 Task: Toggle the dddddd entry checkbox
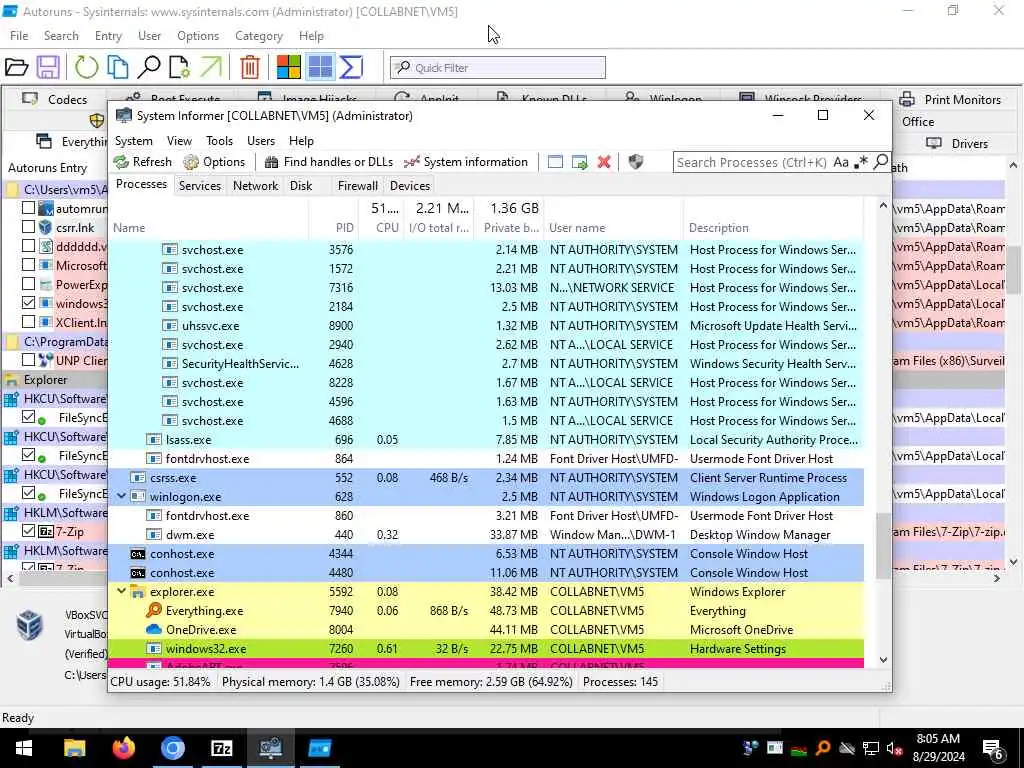tap(28, 246)
